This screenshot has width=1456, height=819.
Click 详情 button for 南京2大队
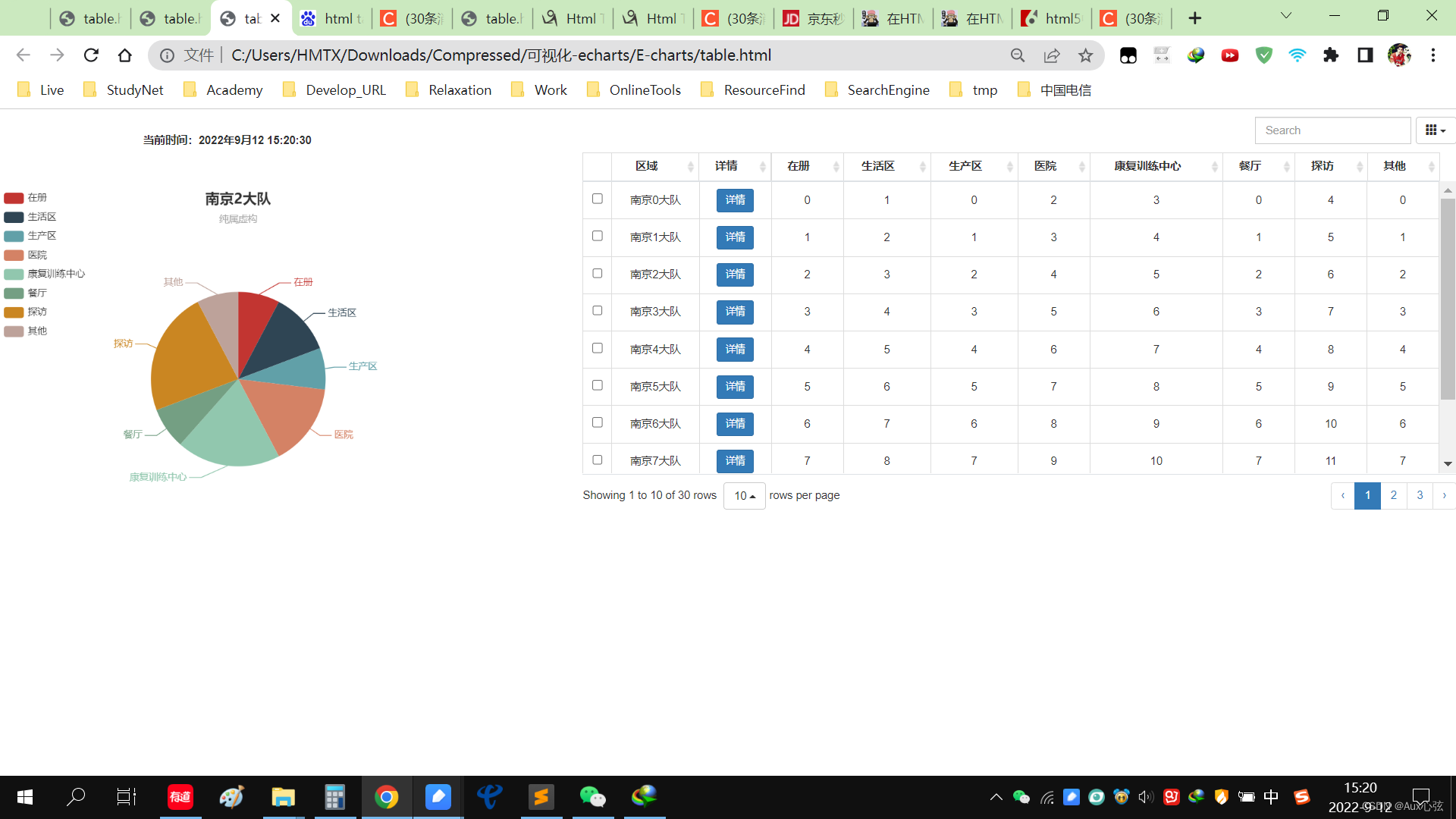pos(735,275)
